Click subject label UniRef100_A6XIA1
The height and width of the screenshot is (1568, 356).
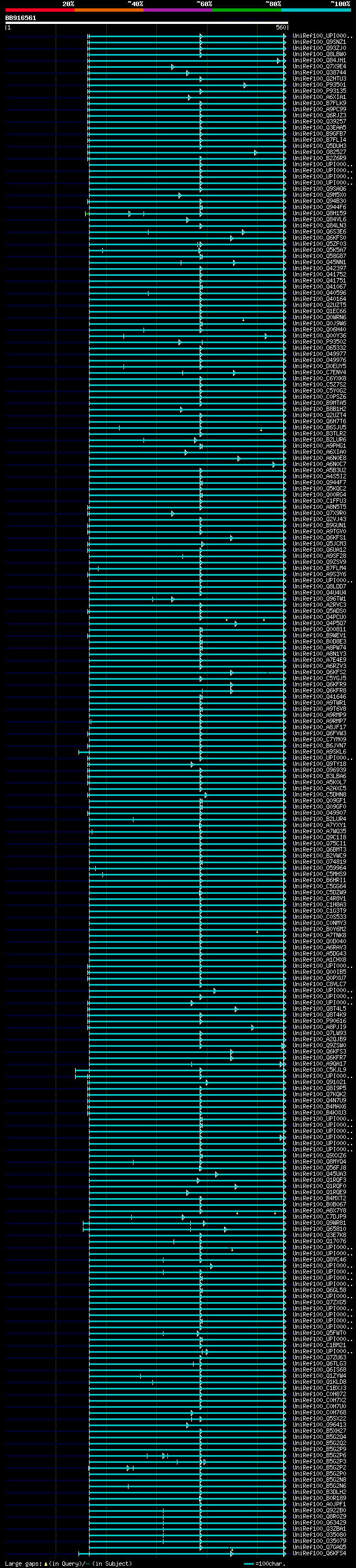[319, 97]
